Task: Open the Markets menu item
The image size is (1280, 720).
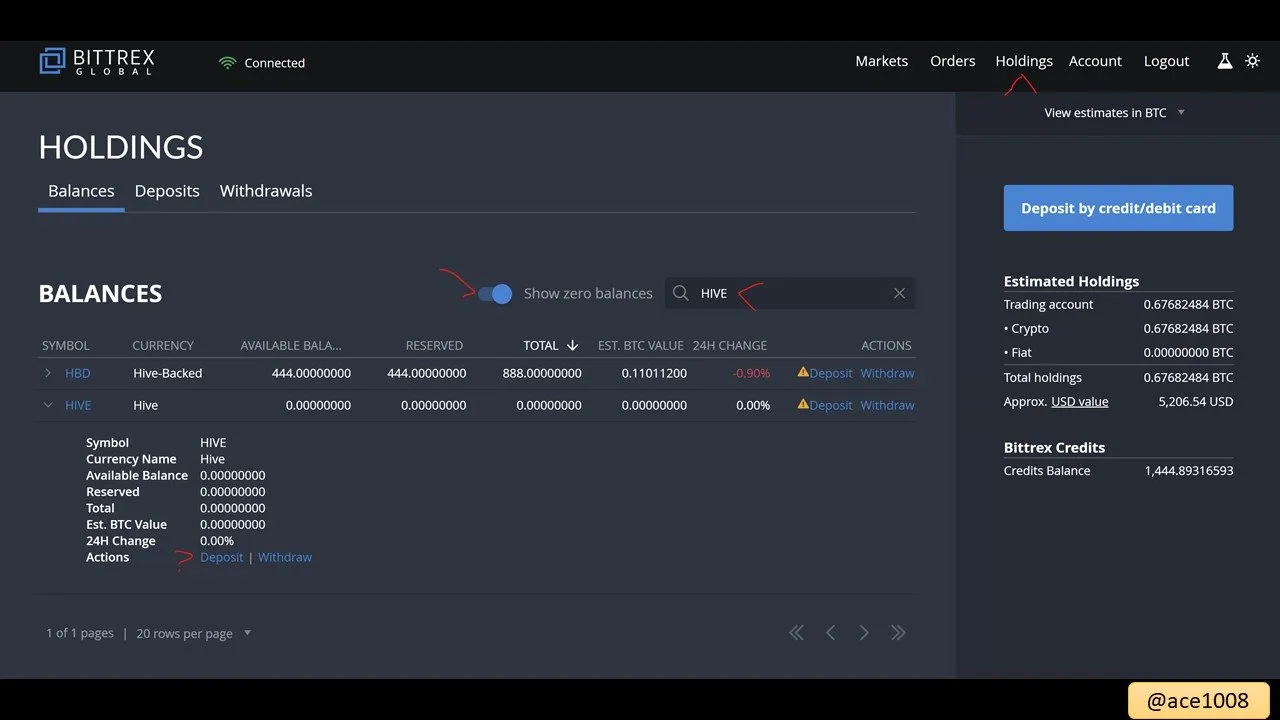Action: pos(882,61)
